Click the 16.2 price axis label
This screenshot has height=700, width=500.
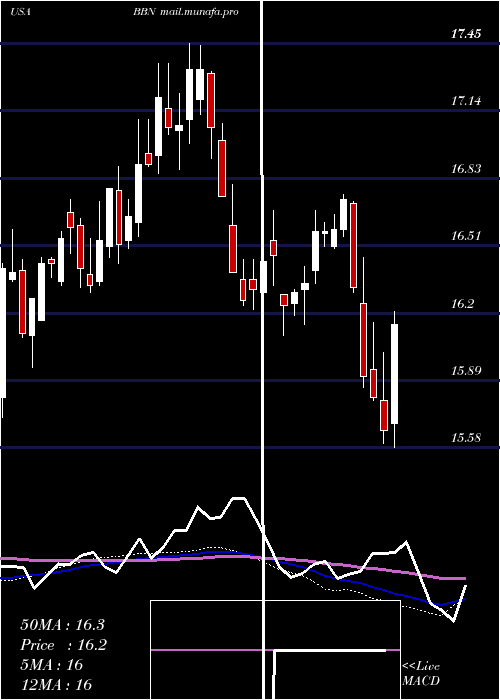(x=462, y=304)
